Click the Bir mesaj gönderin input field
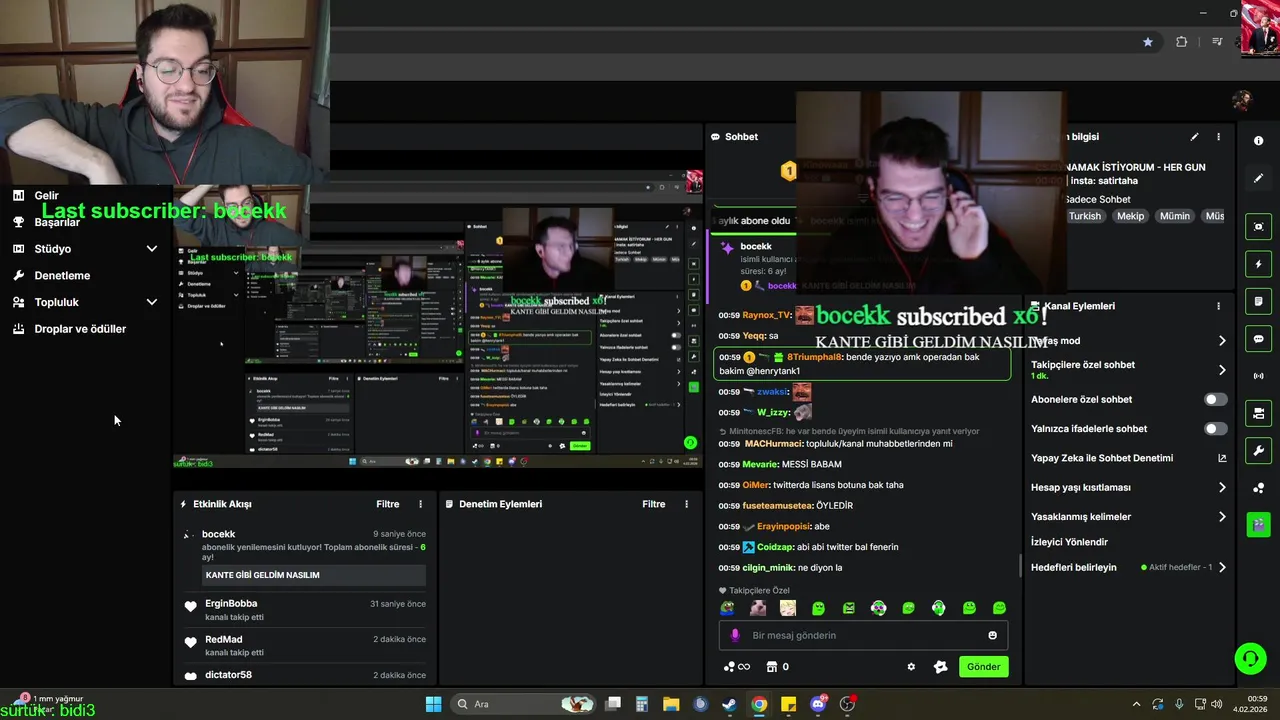Screen dimensions: 1280x720 pos(863,635)
